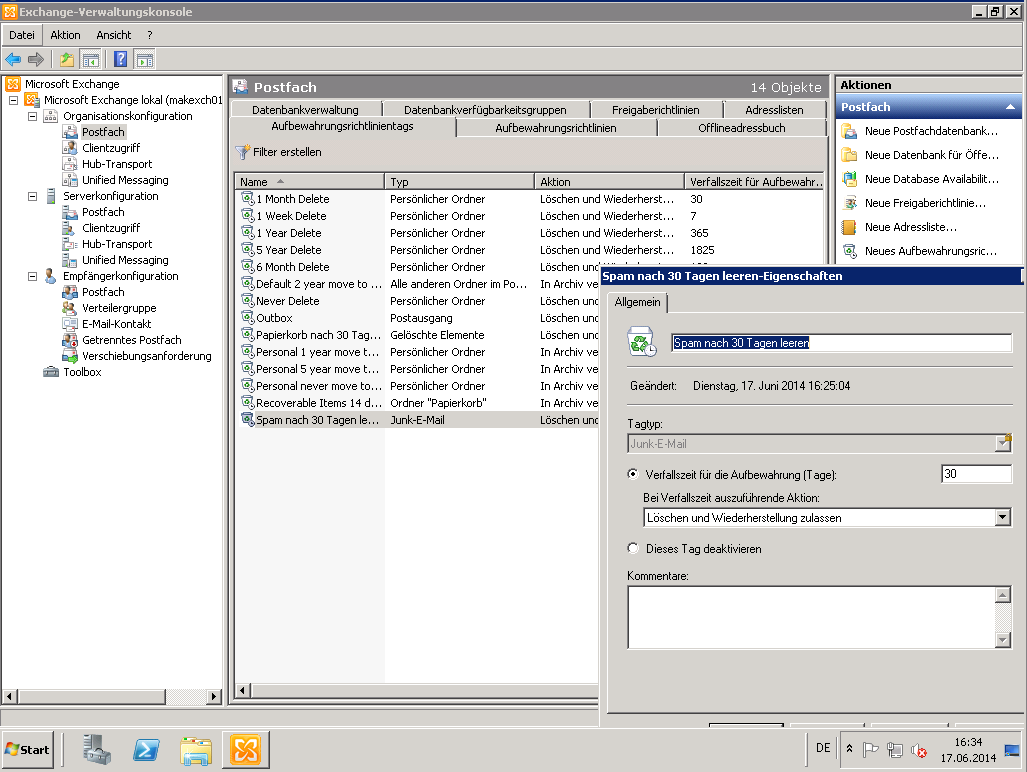This screenshot has width=1027, height=772.
Task: Click the list horizontal scroll left arrow
Action: (242, 690)
